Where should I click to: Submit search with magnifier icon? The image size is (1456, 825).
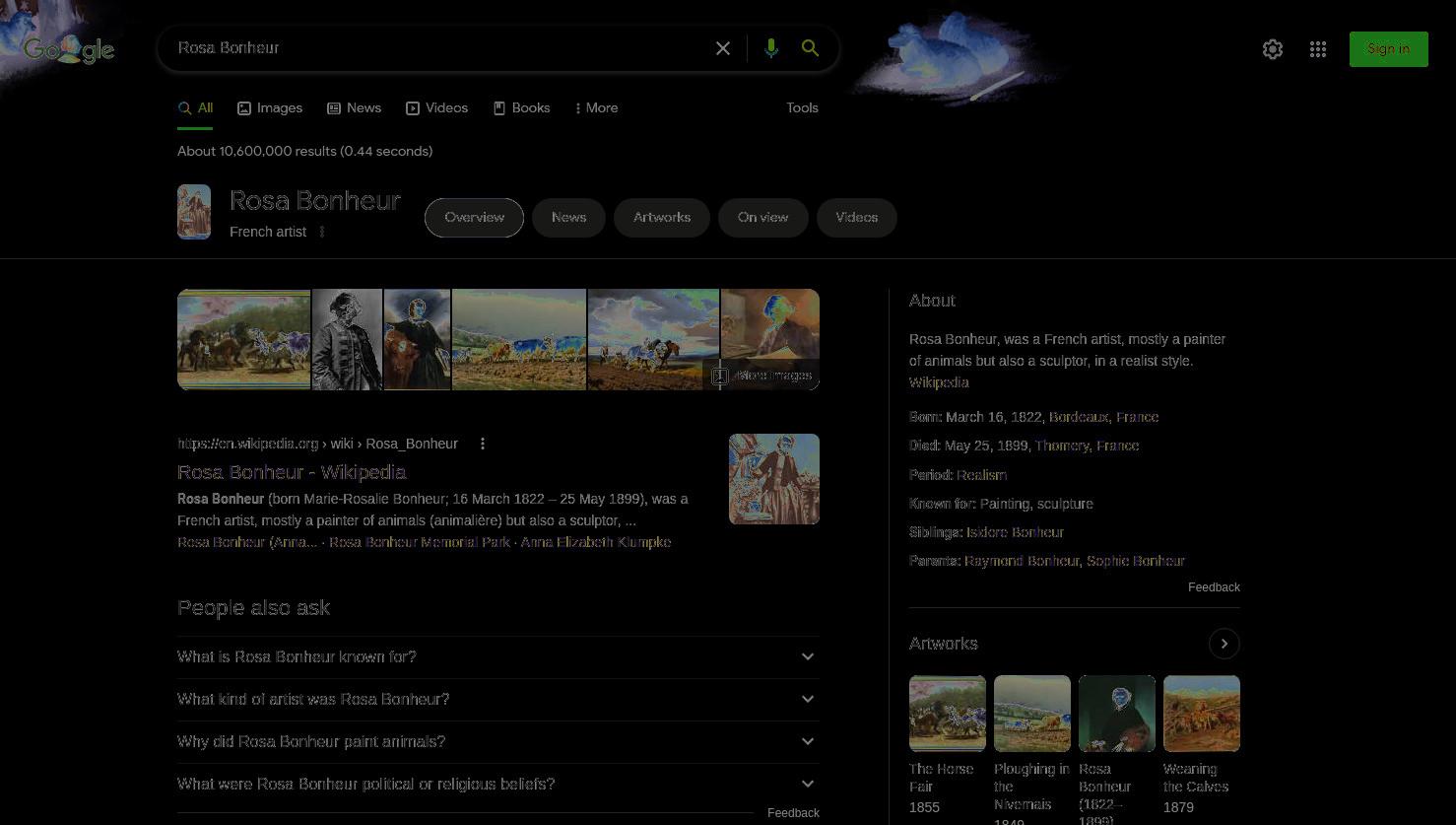tap(810, 48)
